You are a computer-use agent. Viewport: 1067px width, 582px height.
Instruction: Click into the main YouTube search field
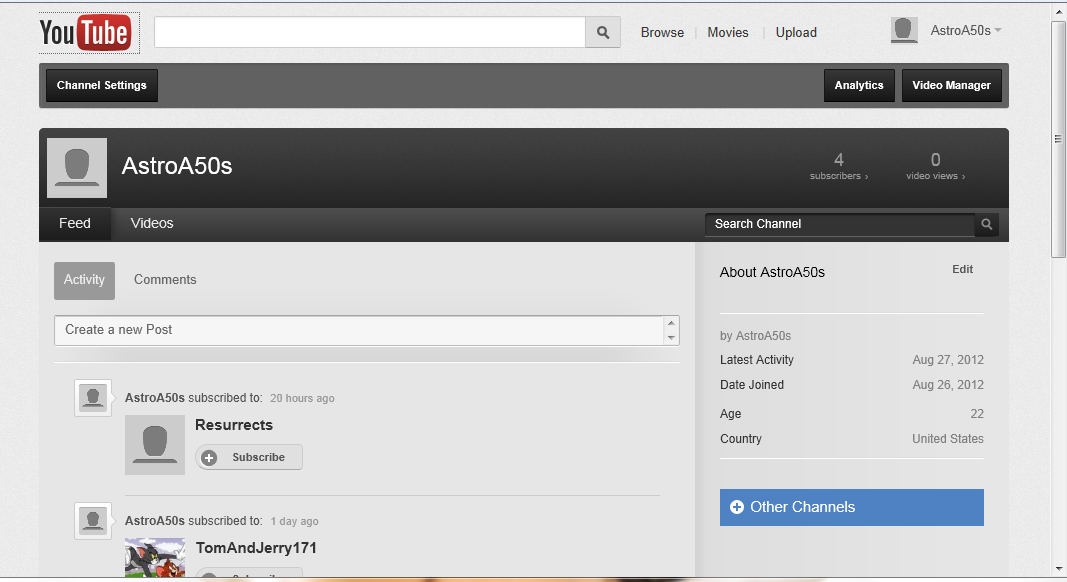pos(370,32)
